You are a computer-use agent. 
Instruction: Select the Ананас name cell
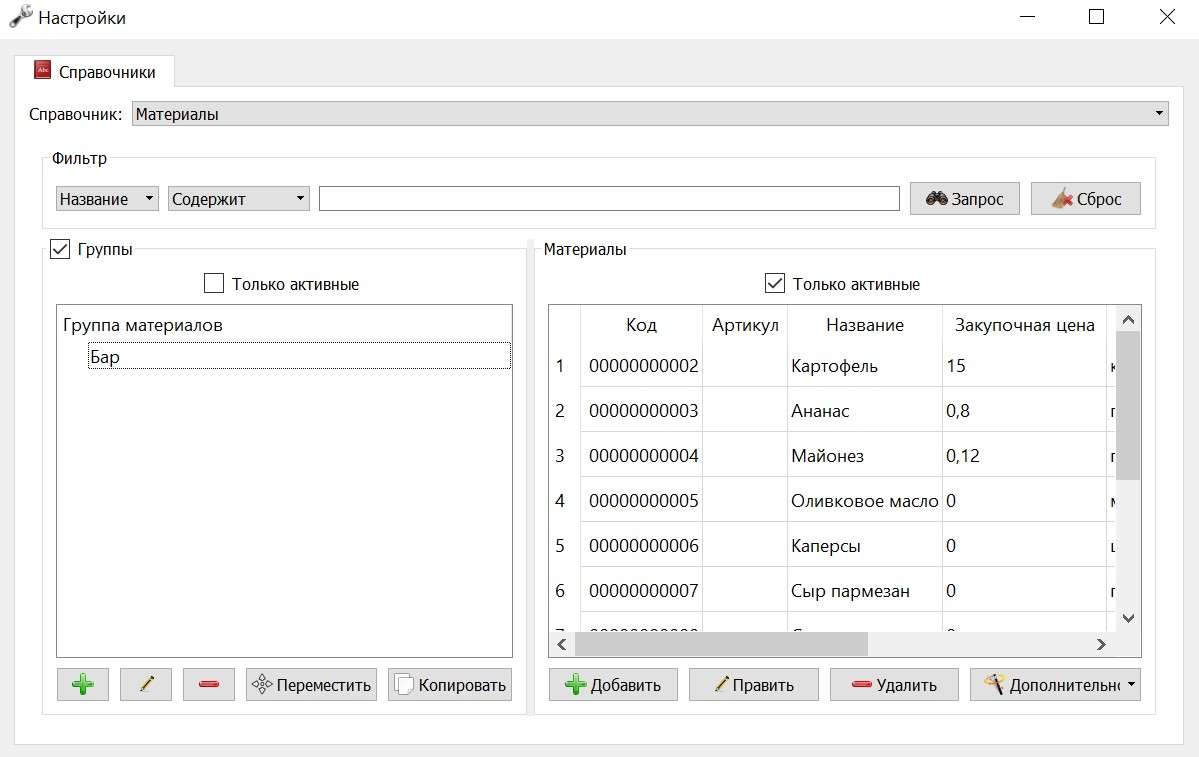(865, 411)
